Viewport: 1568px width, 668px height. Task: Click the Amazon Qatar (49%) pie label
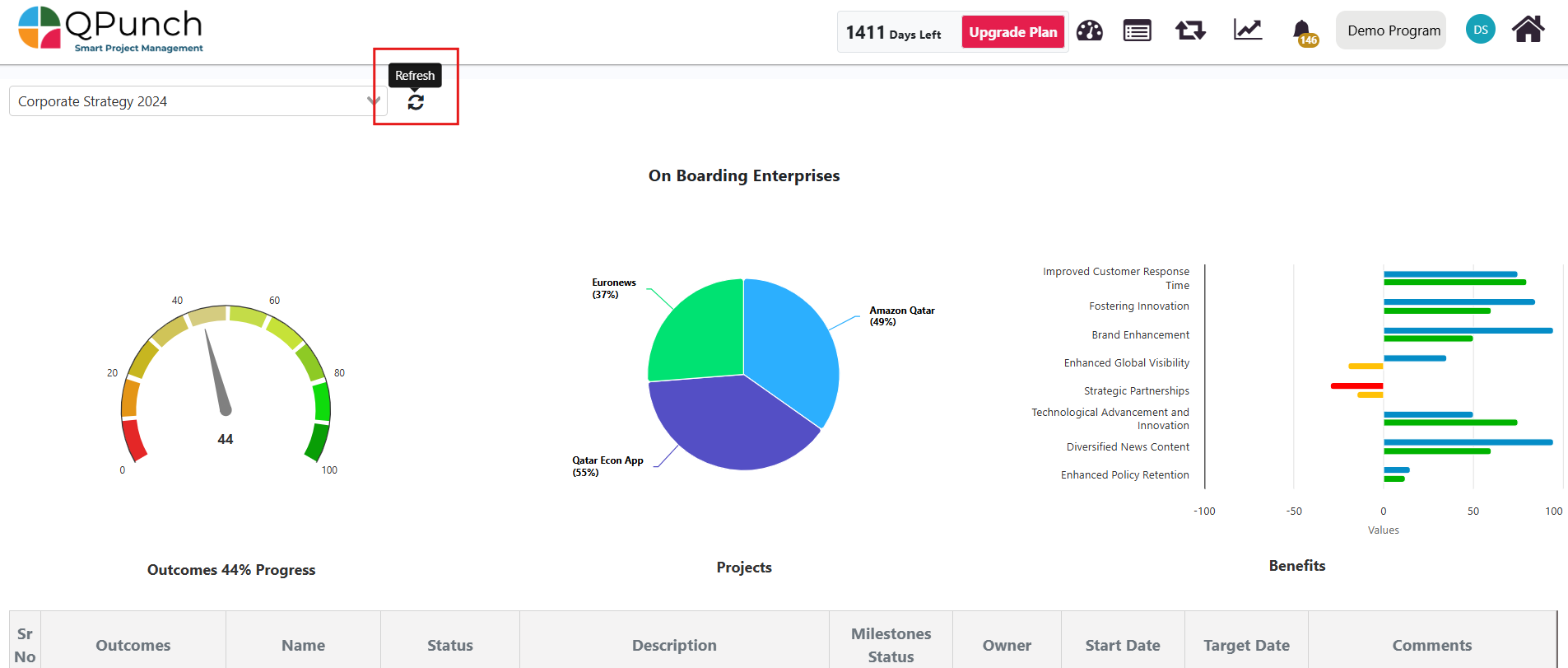point(902,316)
